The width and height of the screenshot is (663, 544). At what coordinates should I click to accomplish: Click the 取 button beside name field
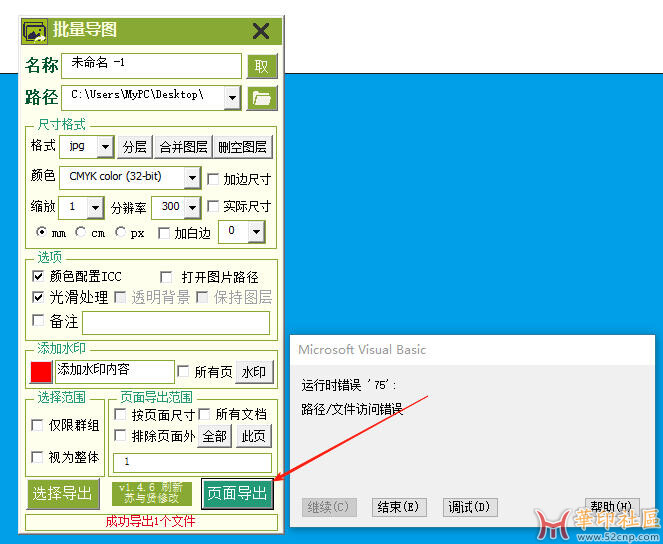click(x=261, y=66)
